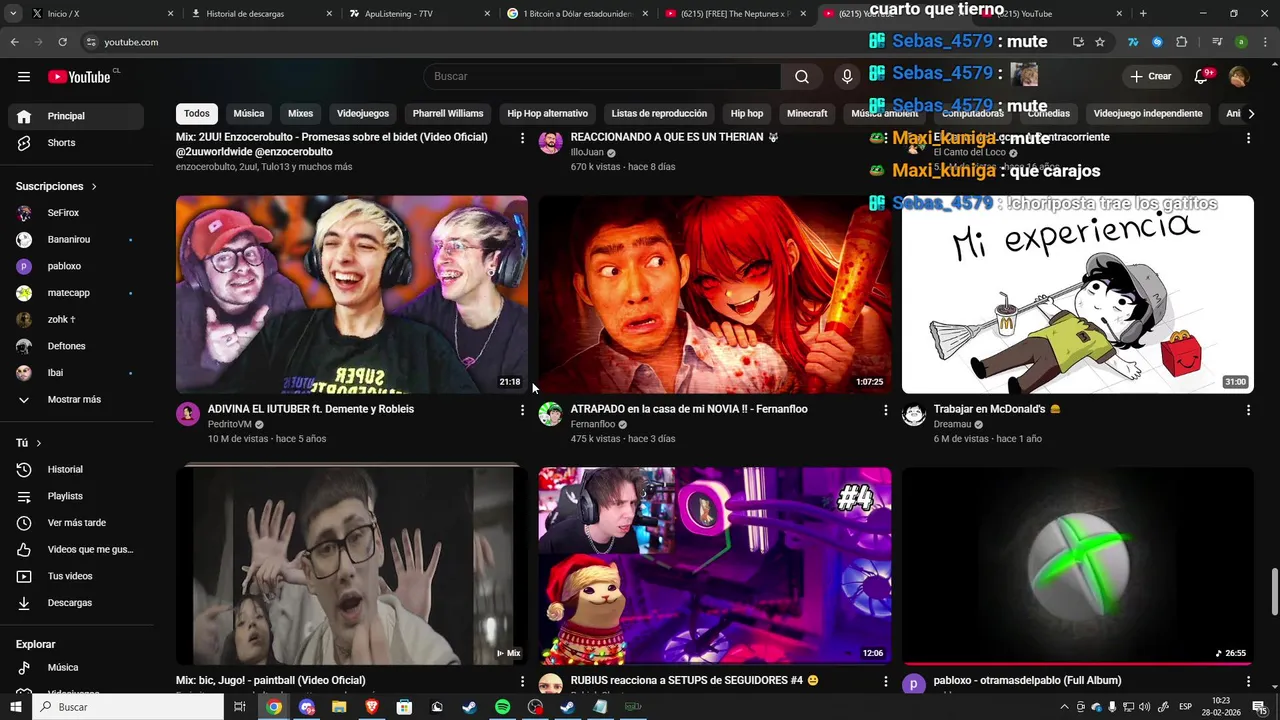
Task: Open options for ATRAPADO en la casa video
Action: 885,410
